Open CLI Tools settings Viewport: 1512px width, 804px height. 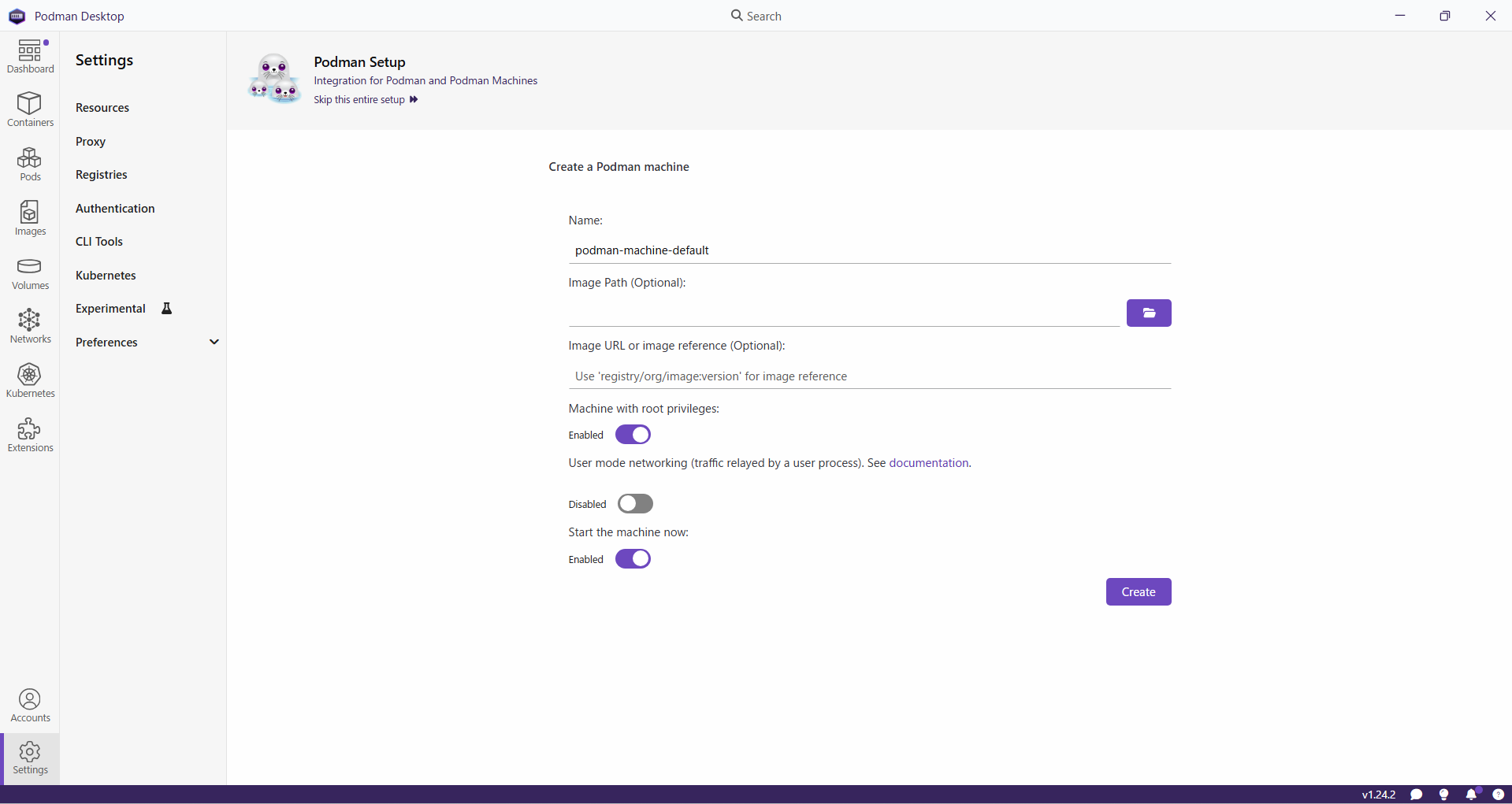click(x=99, y=242)
